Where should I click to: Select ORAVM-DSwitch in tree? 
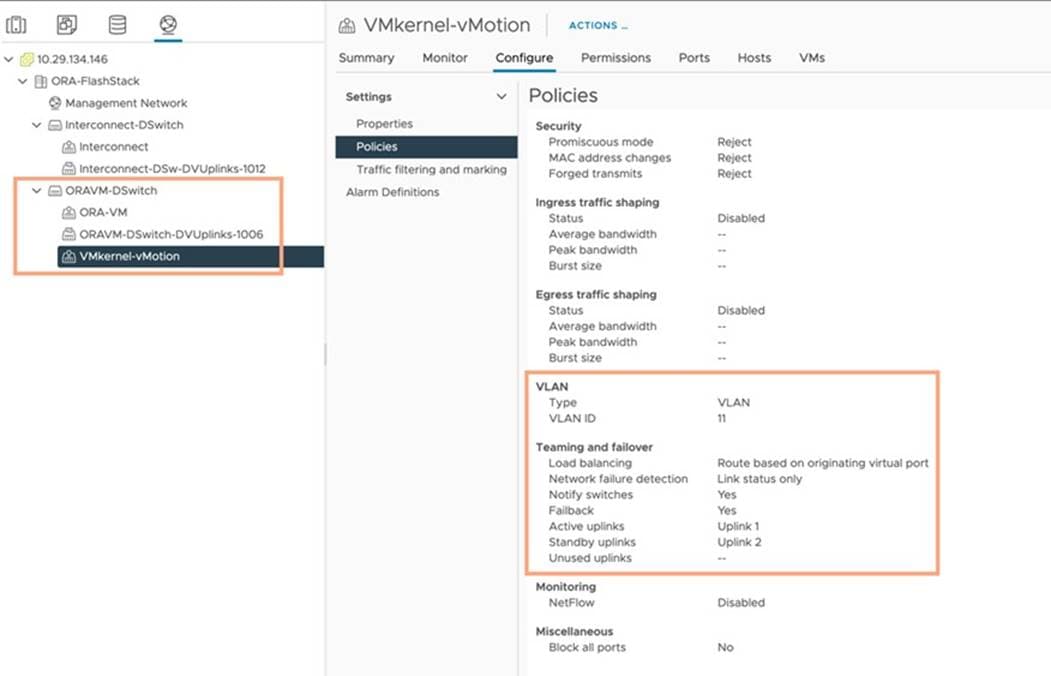click(x=111, y=191)
